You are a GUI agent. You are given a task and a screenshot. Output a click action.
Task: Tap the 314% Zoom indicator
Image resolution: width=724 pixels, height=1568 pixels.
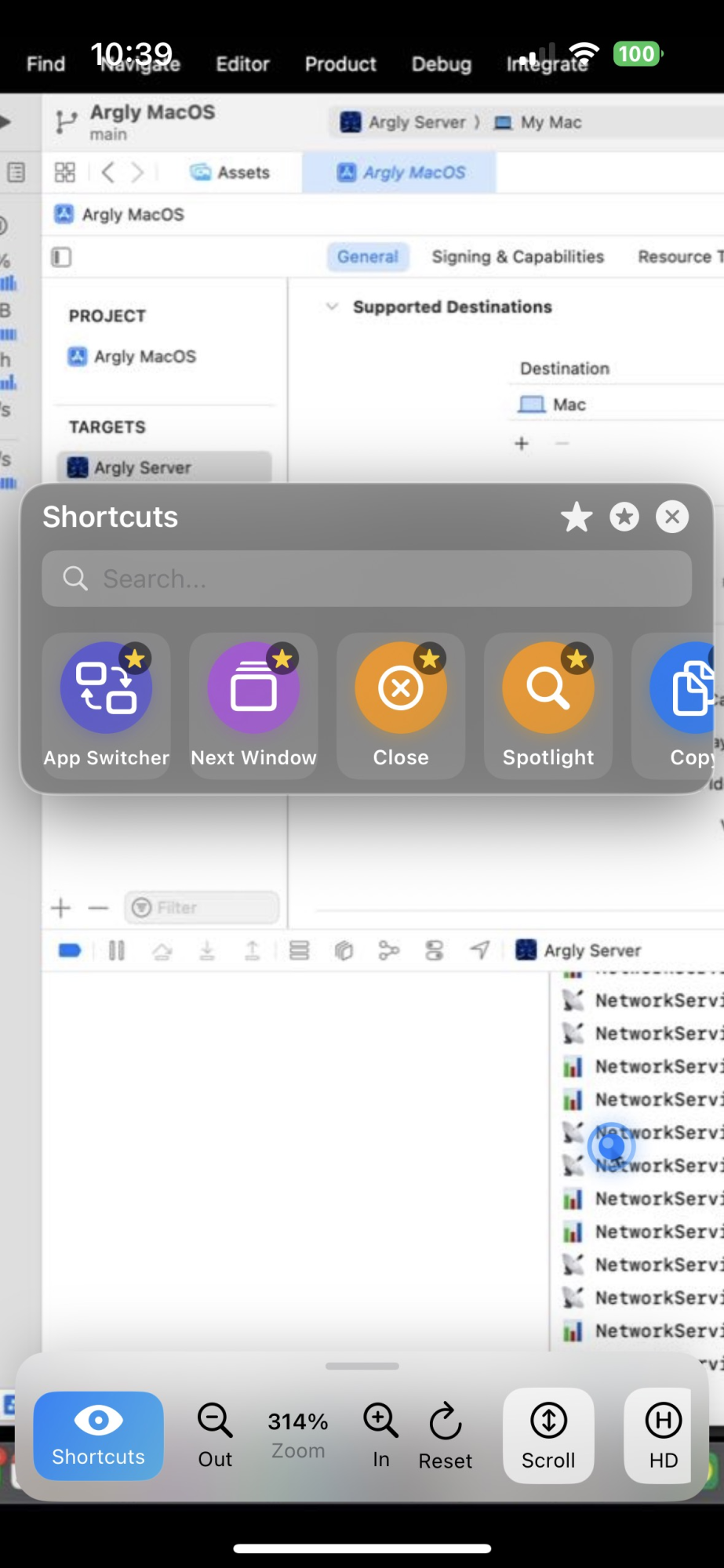[298, 1436]
